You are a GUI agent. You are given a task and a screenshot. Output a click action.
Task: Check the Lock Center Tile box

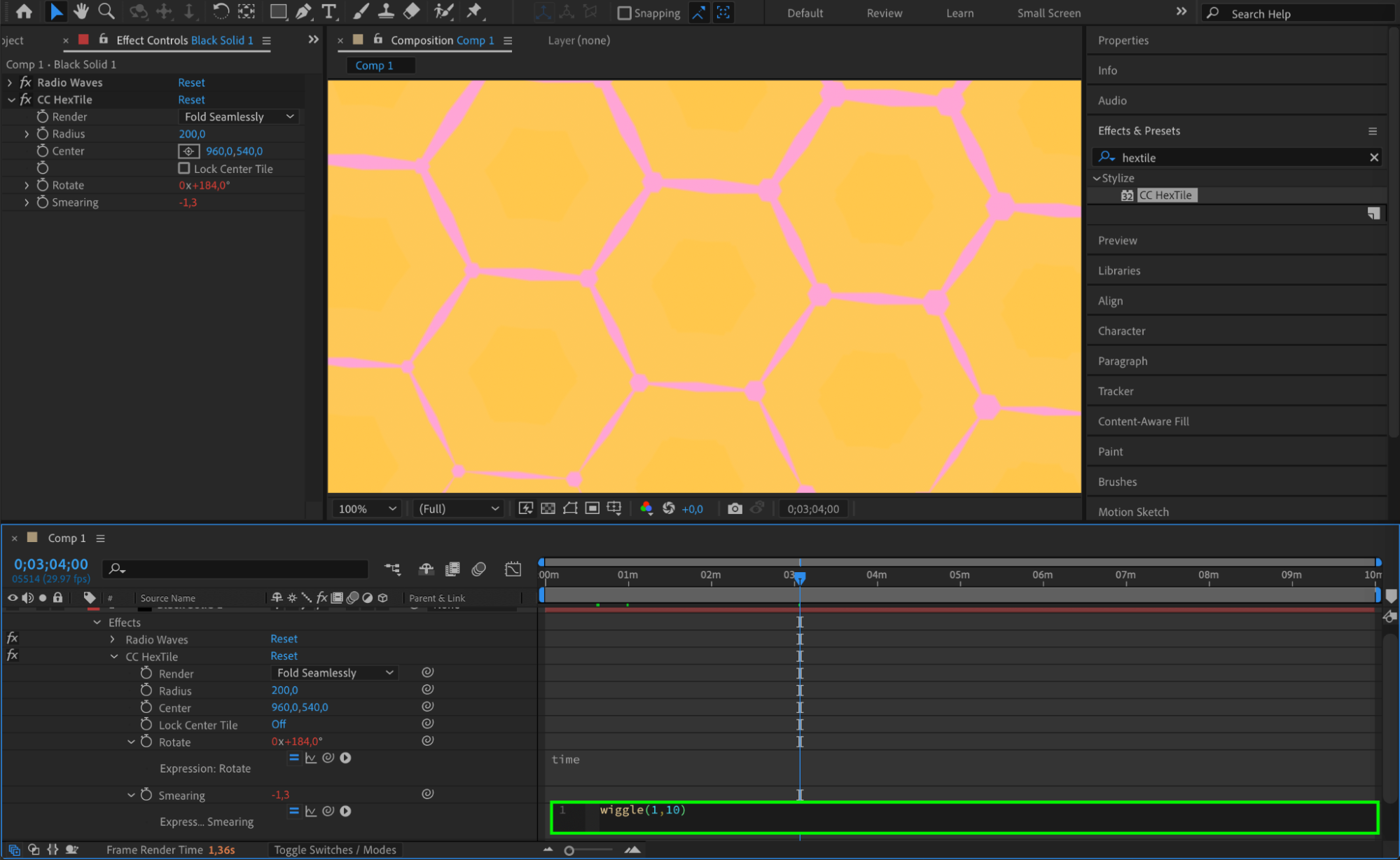click(184, 168)
